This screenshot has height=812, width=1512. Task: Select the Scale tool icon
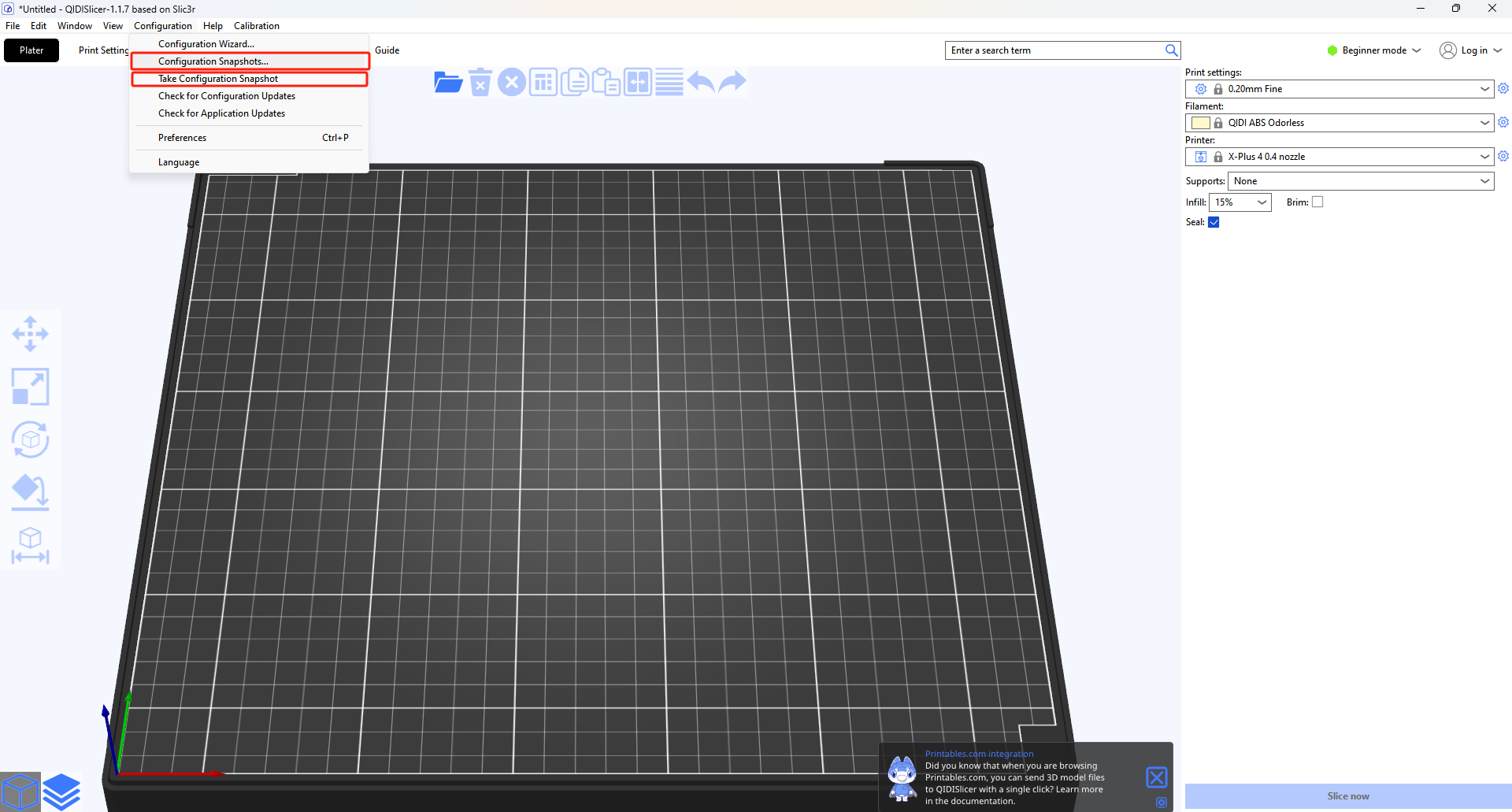pos(30,387)
